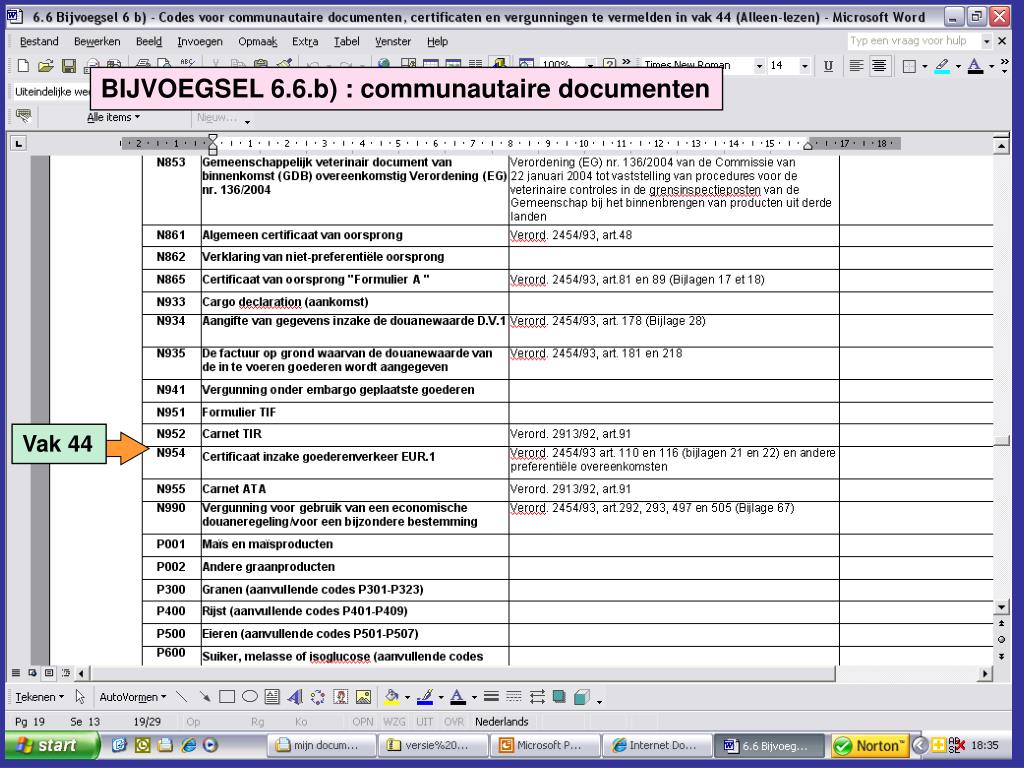1024x768 pixels.
Task: Apply 3-D style to shape
Action: pyautogui.click(x=581, y=697)
